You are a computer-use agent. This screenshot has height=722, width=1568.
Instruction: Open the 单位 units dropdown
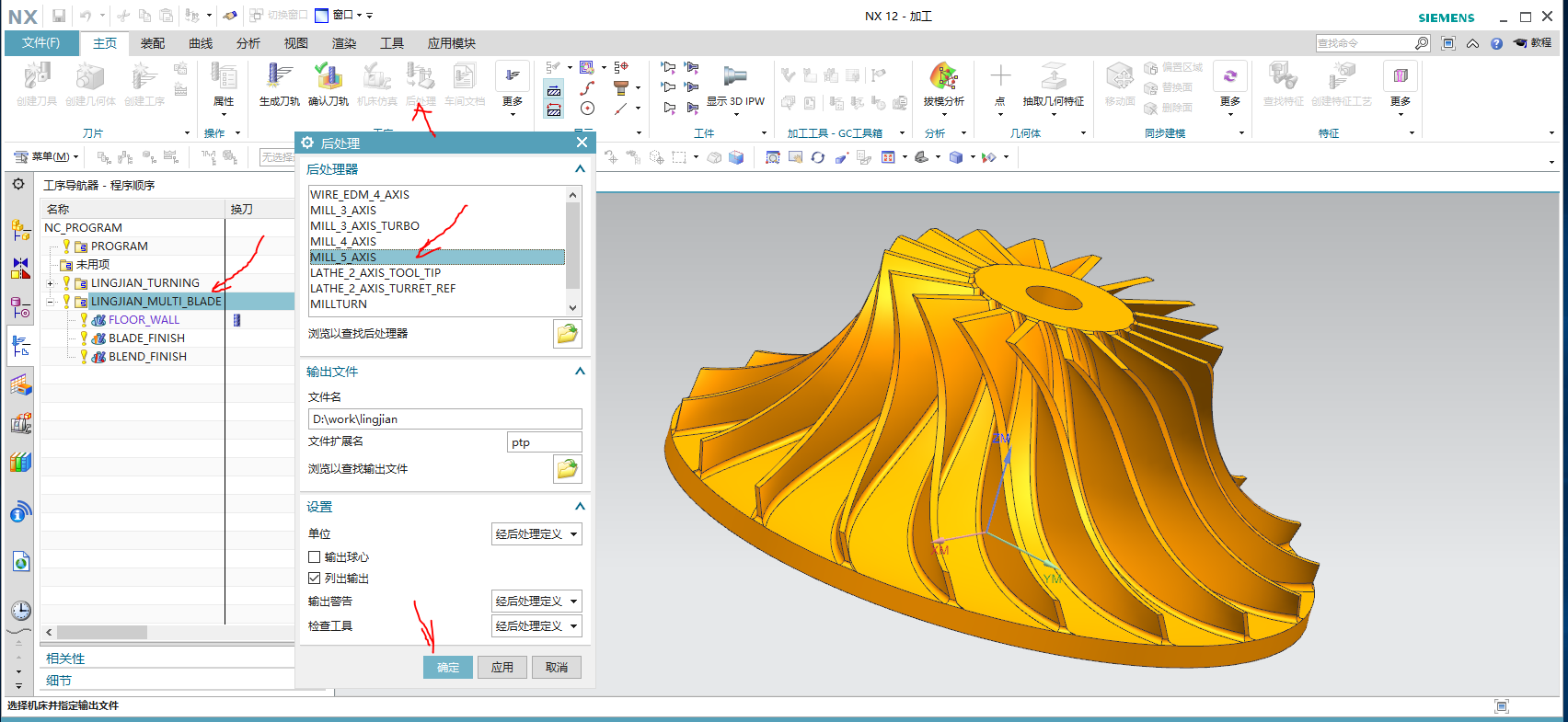(x=536, y=534)
